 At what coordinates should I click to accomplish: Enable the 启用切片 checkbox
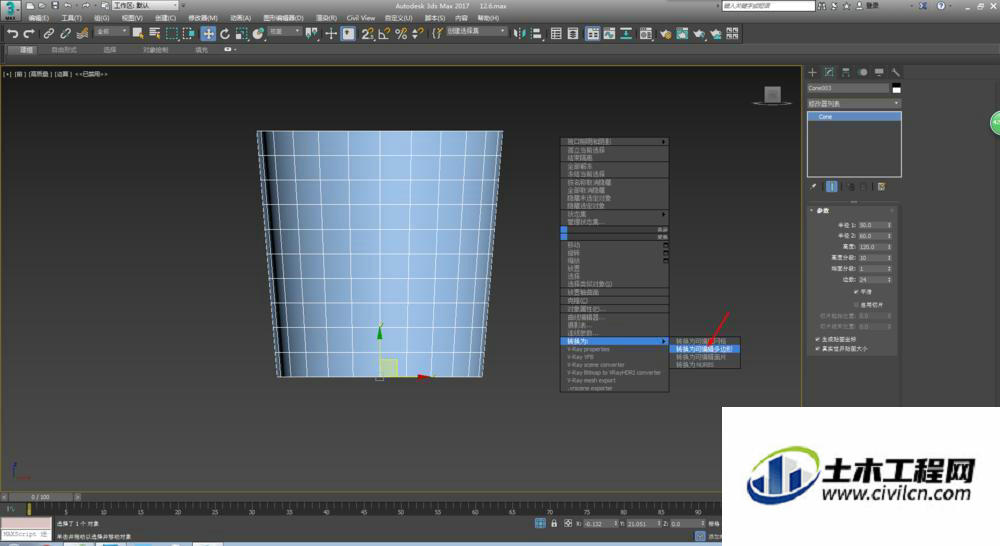pyautogui.click(x=857, y=304)
